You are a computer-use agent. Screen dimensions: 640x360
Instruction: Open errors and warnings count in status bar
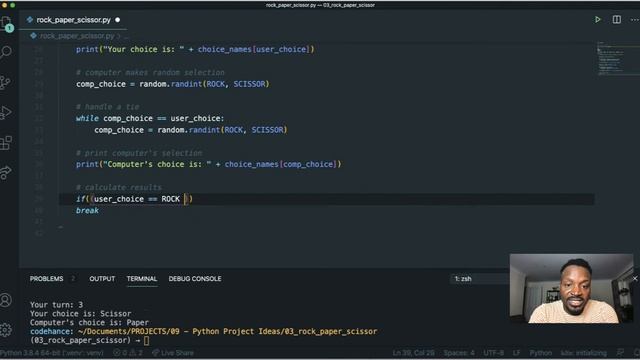tap(128, 353)
